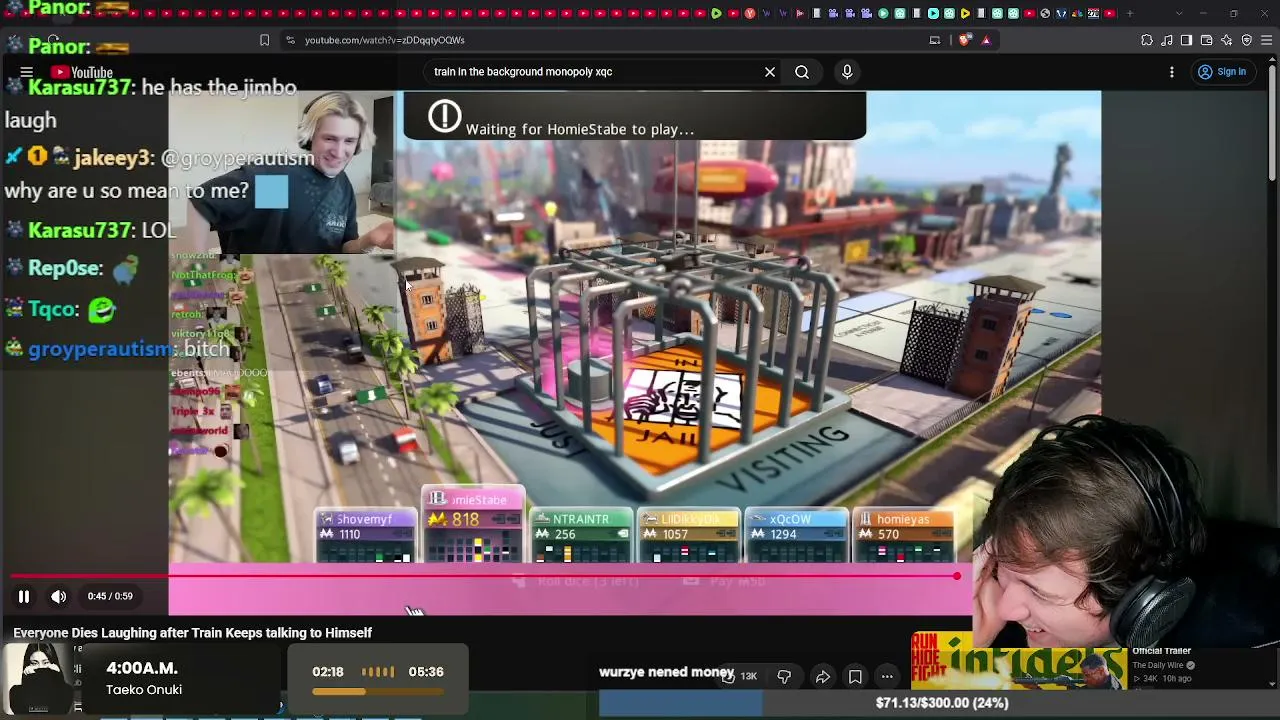The width and height of the screenshot is (1280, 720).
Task: Click the xQcOW player card
Action: point(796,536)
